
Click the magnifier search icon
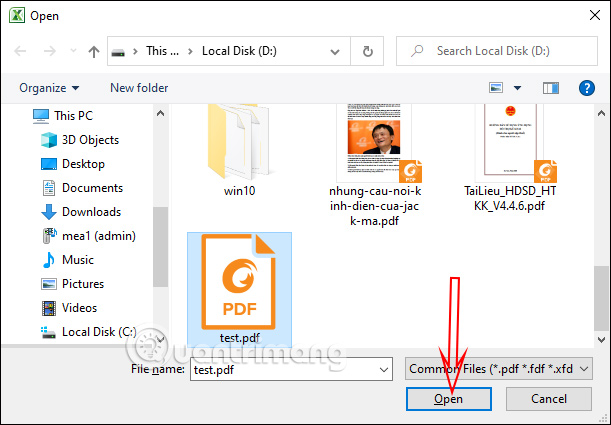tap(417, 51)
